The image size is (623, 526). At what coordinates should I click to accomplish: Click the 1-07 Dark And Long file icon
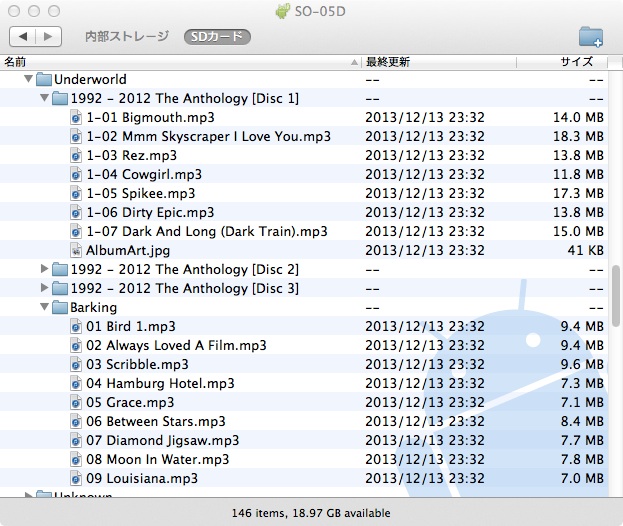click(76, 232)
